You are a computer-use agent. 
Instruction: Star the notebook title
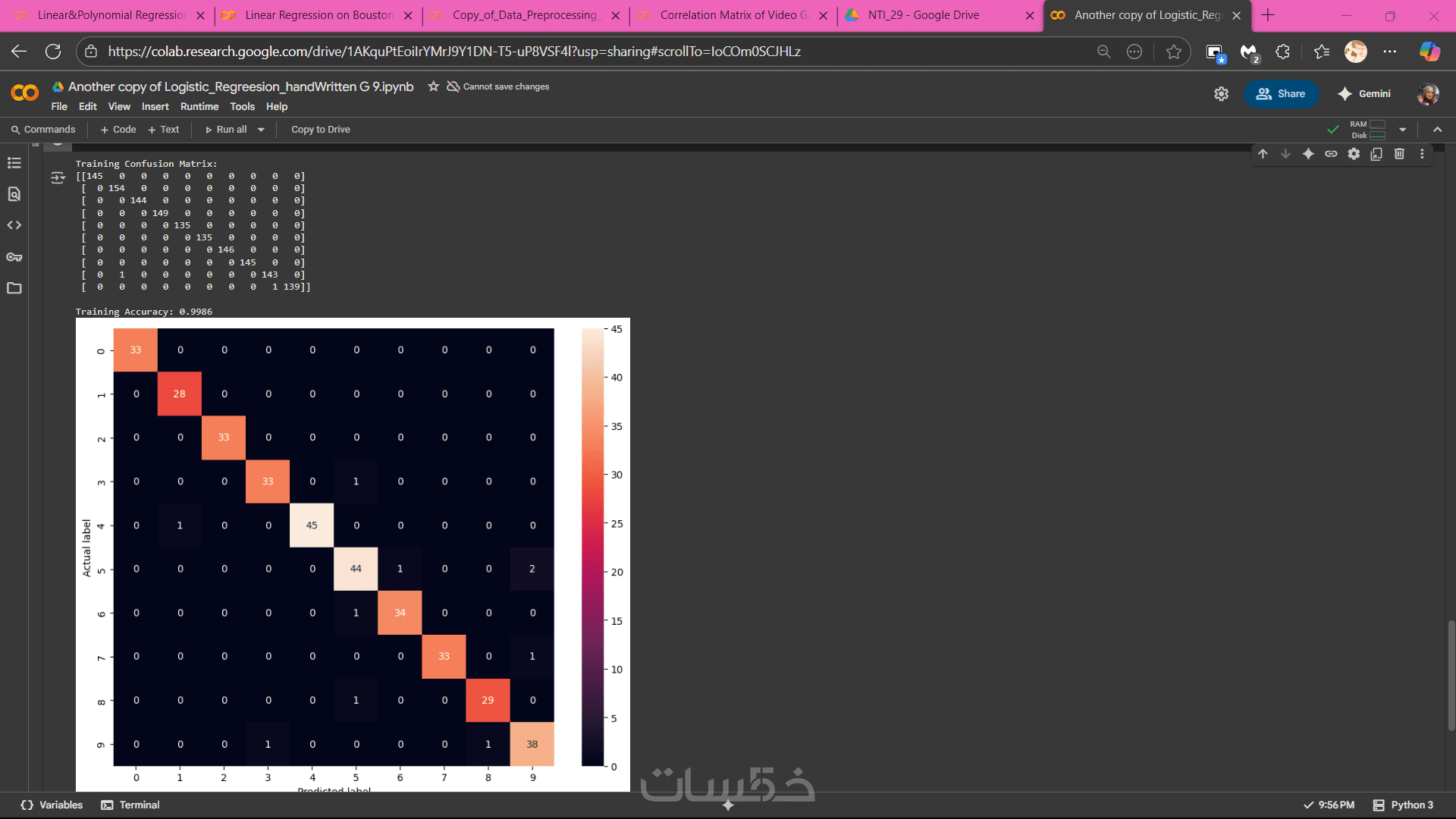click(x=433, y=86)
